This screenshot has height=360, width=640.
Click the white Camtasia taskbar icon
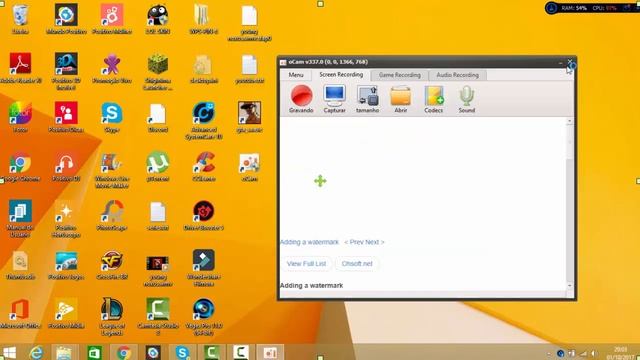(241, 353)
